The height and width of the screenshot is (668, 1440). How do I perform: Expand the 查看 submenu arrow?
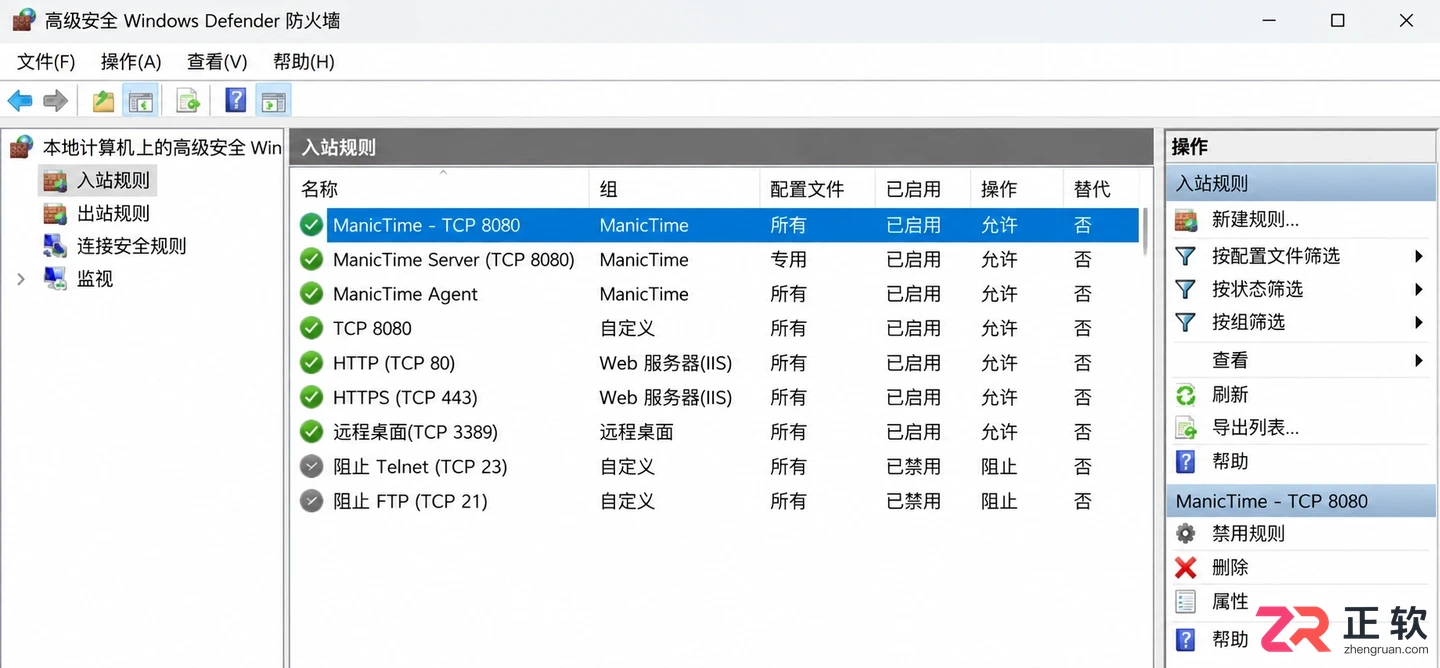point(1419,360)
